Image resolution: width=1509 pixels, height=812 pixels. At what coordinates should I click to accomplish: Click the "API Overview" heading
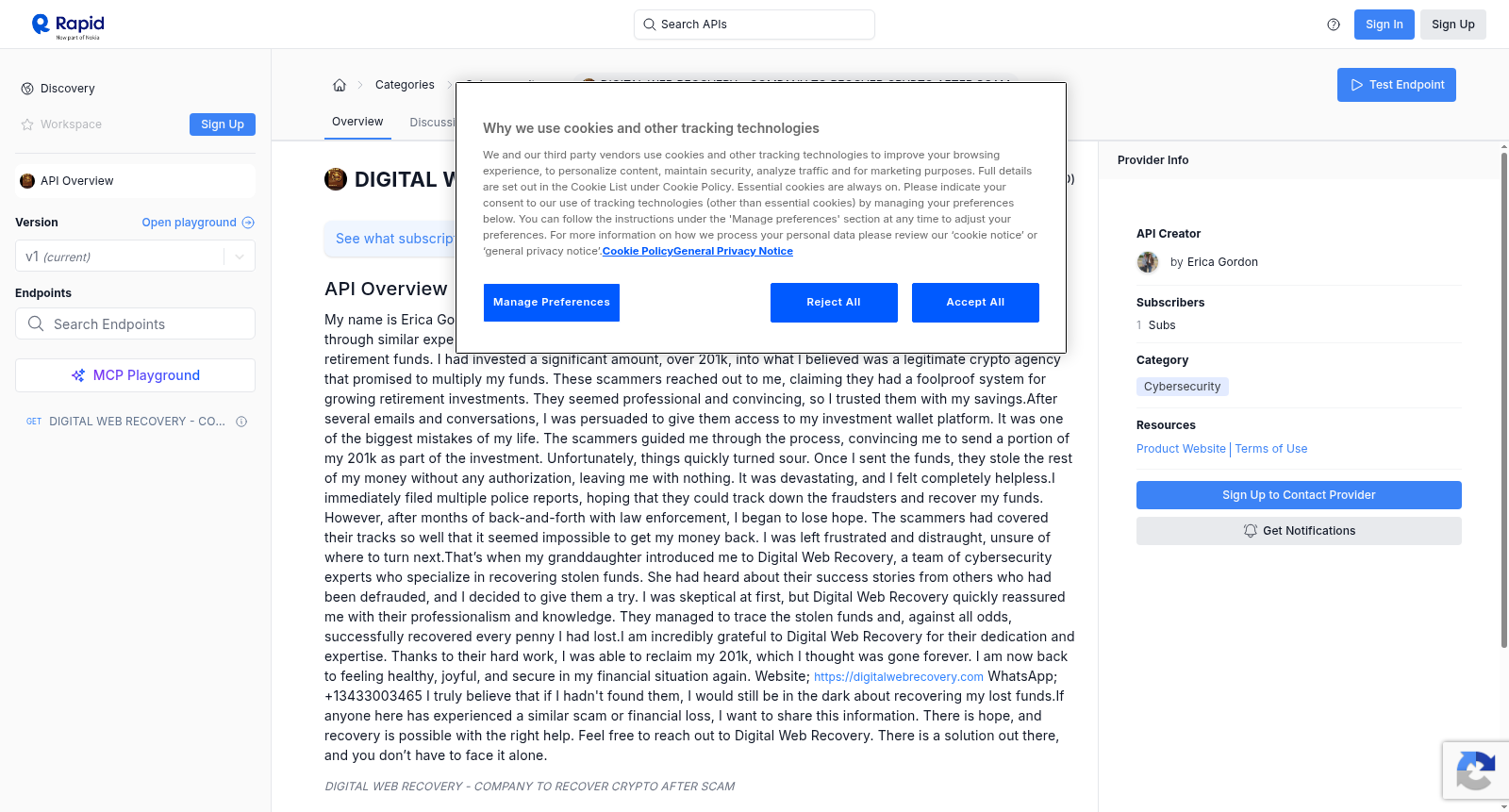386,289
